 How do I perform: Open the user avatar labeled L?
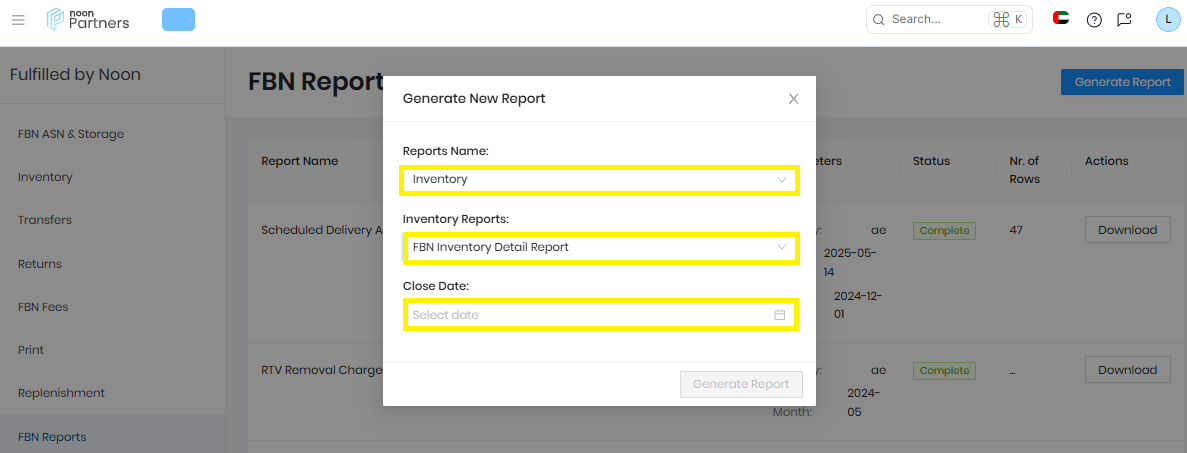(x=1168, y=20)
